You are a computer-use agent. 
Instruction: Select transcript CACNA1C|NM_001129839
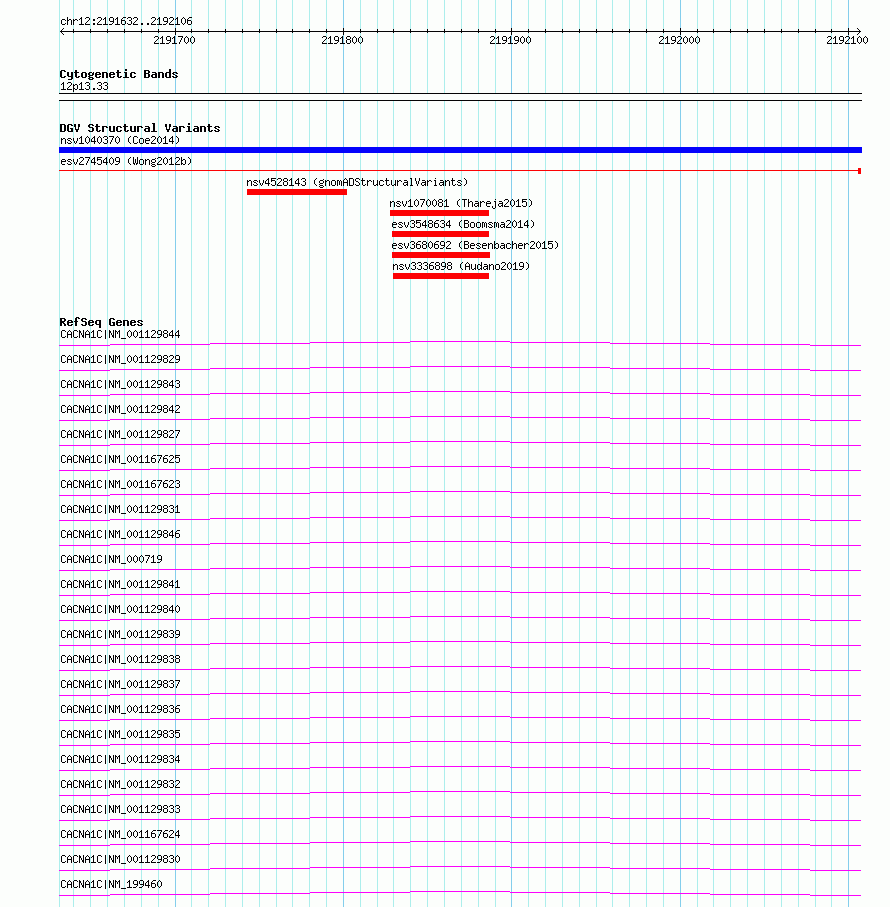coord(120,635)
